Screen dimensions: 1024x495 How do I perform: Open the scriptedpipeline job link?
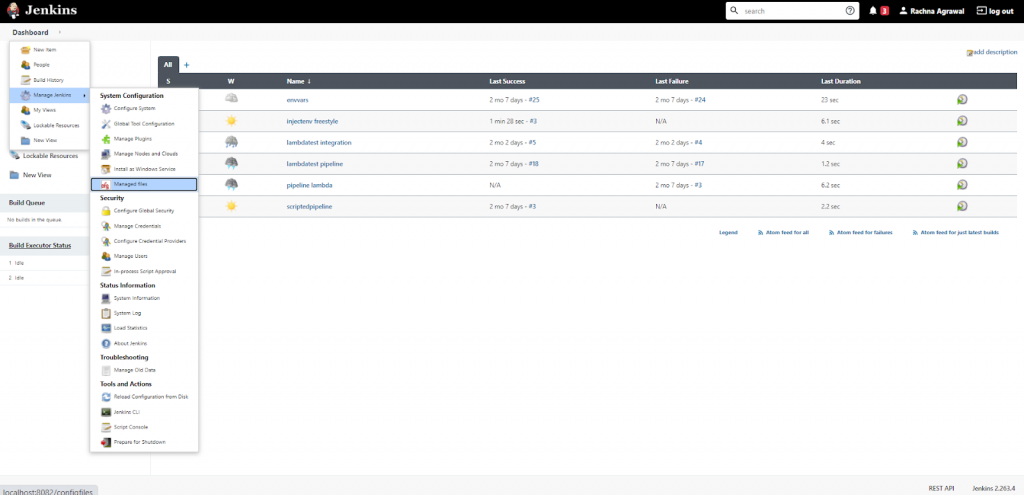[x=309, y=206]
